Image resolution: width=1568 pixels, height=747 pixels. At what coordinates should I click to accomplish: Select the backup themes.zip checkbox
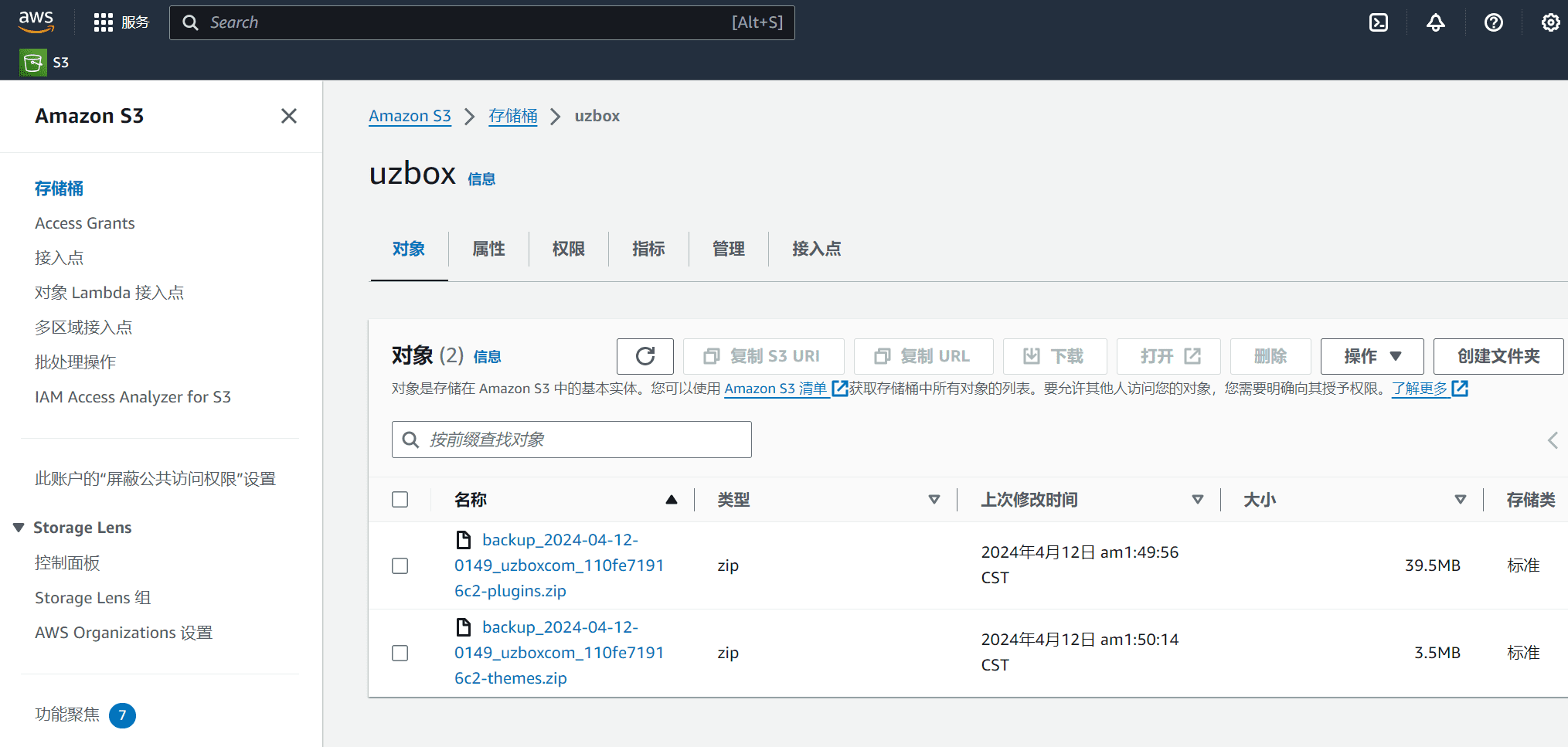[x=400, y=653]
